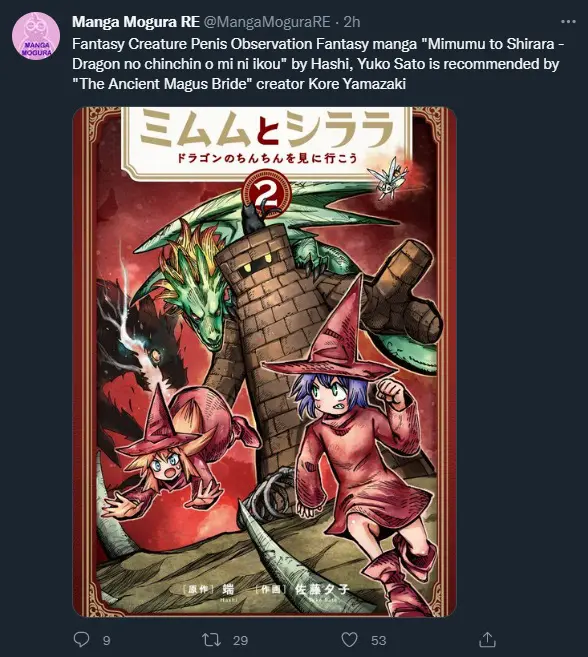Open the manga cover image attachment

tap(264, 362)
